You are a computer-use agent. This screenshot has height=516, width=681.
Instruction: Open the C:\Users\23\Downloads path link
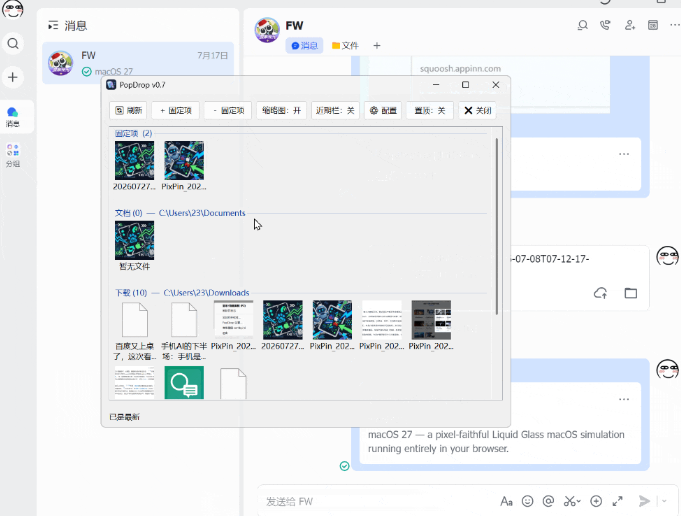(x=206, y=293)
